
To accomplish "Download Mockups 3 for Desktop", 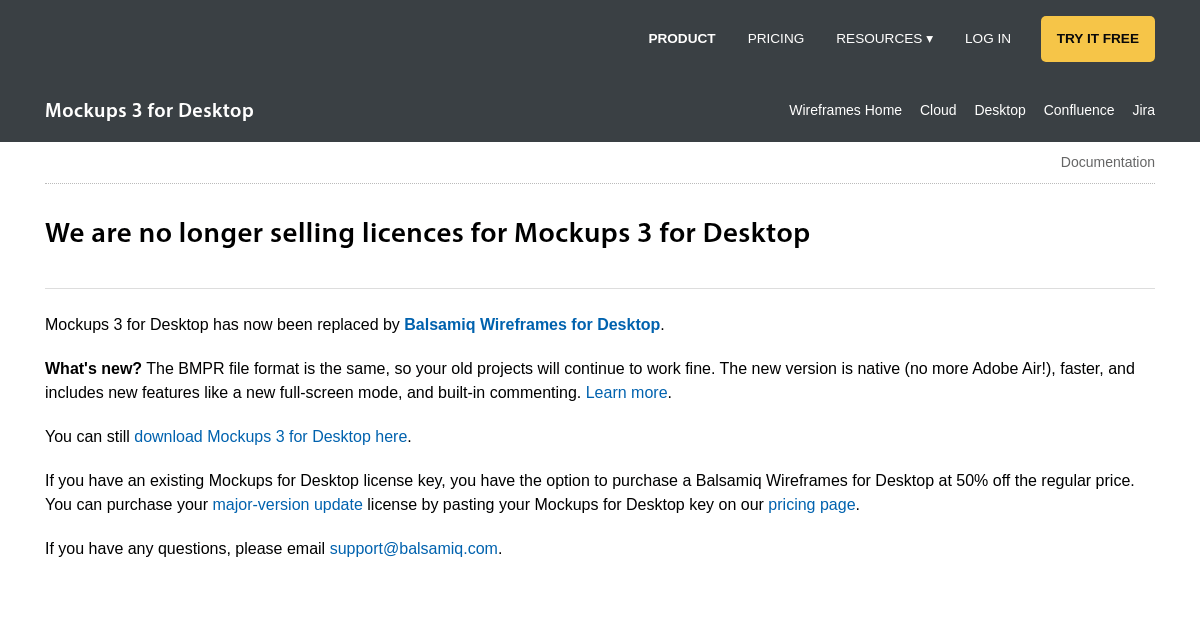I will (x=270, y=436).
